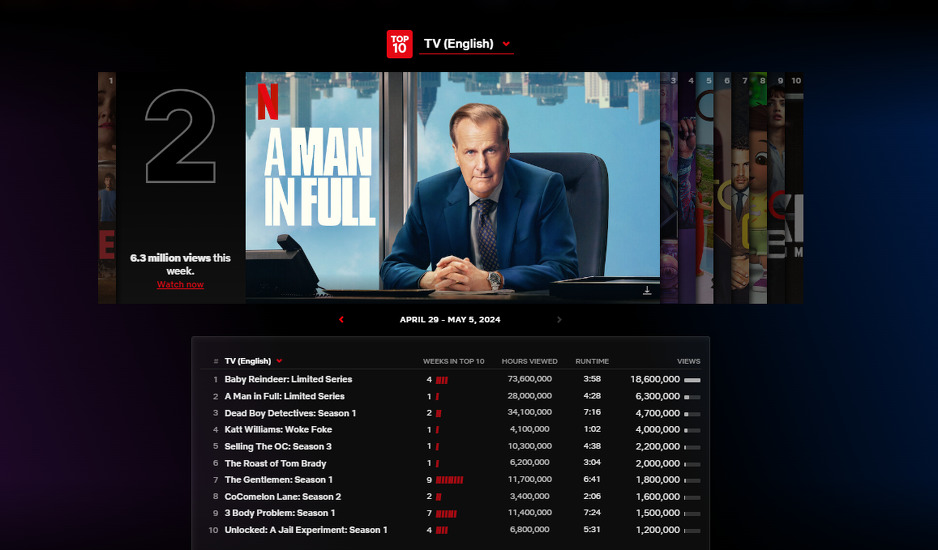This screenshot has width=938, height=550.
Task: Click Unlocked: A Jail Experiment: Season 1
Action: pyautogui.click(x=306, y=530)
